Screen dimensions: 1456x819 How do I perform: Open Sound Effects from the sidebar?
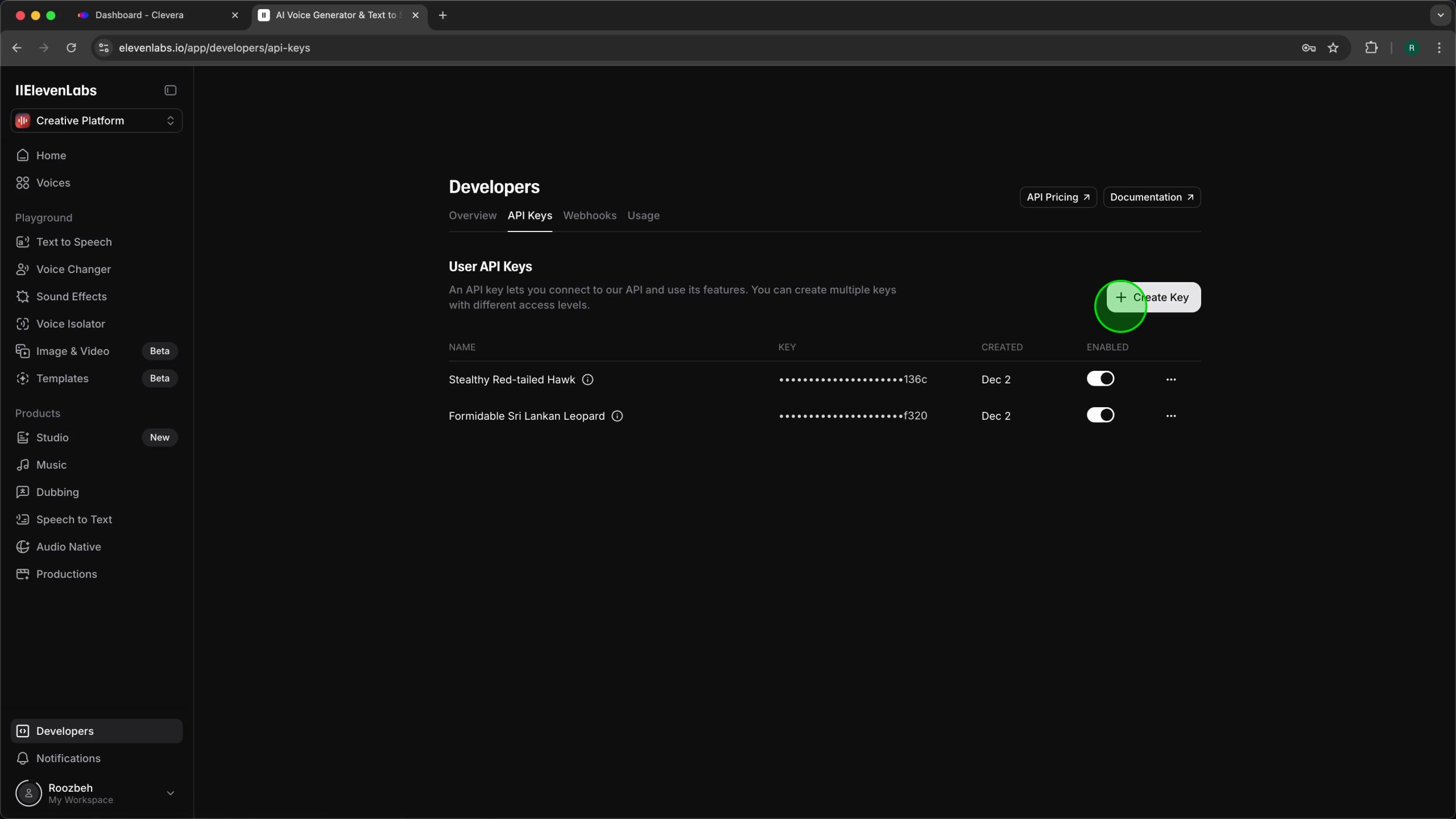(71, 296)
